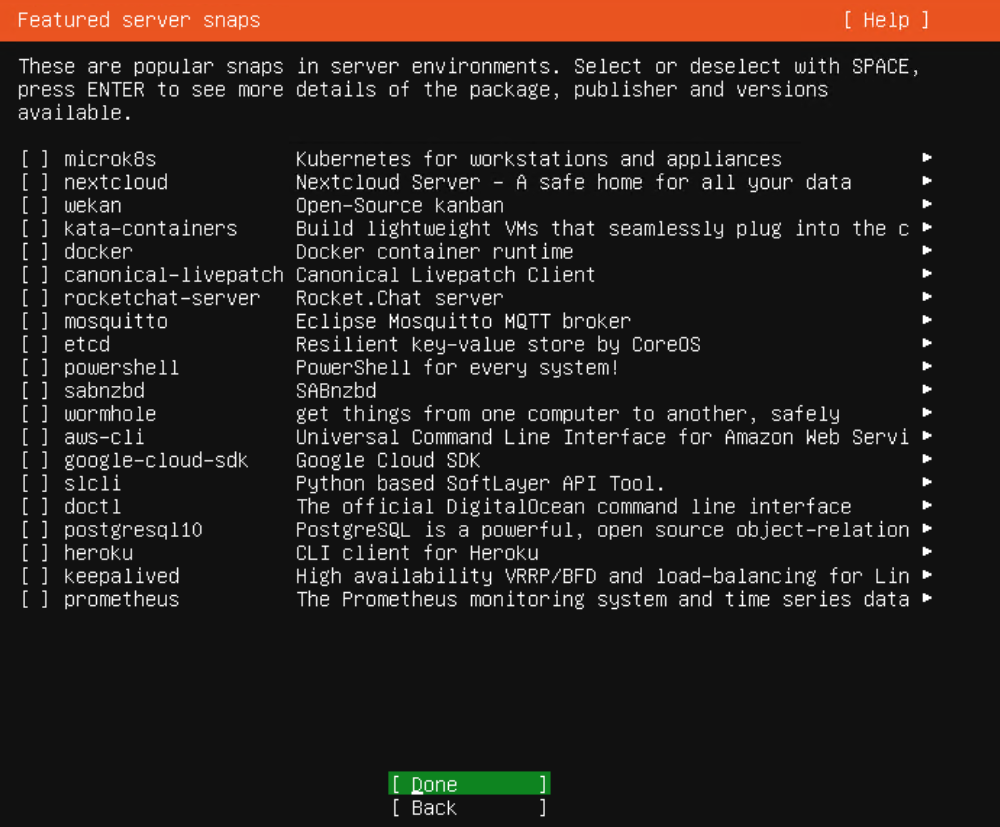This screenshot has width=1000, height=827.
Task: Select the postgresql10 package name
Action: click(133, 530)
